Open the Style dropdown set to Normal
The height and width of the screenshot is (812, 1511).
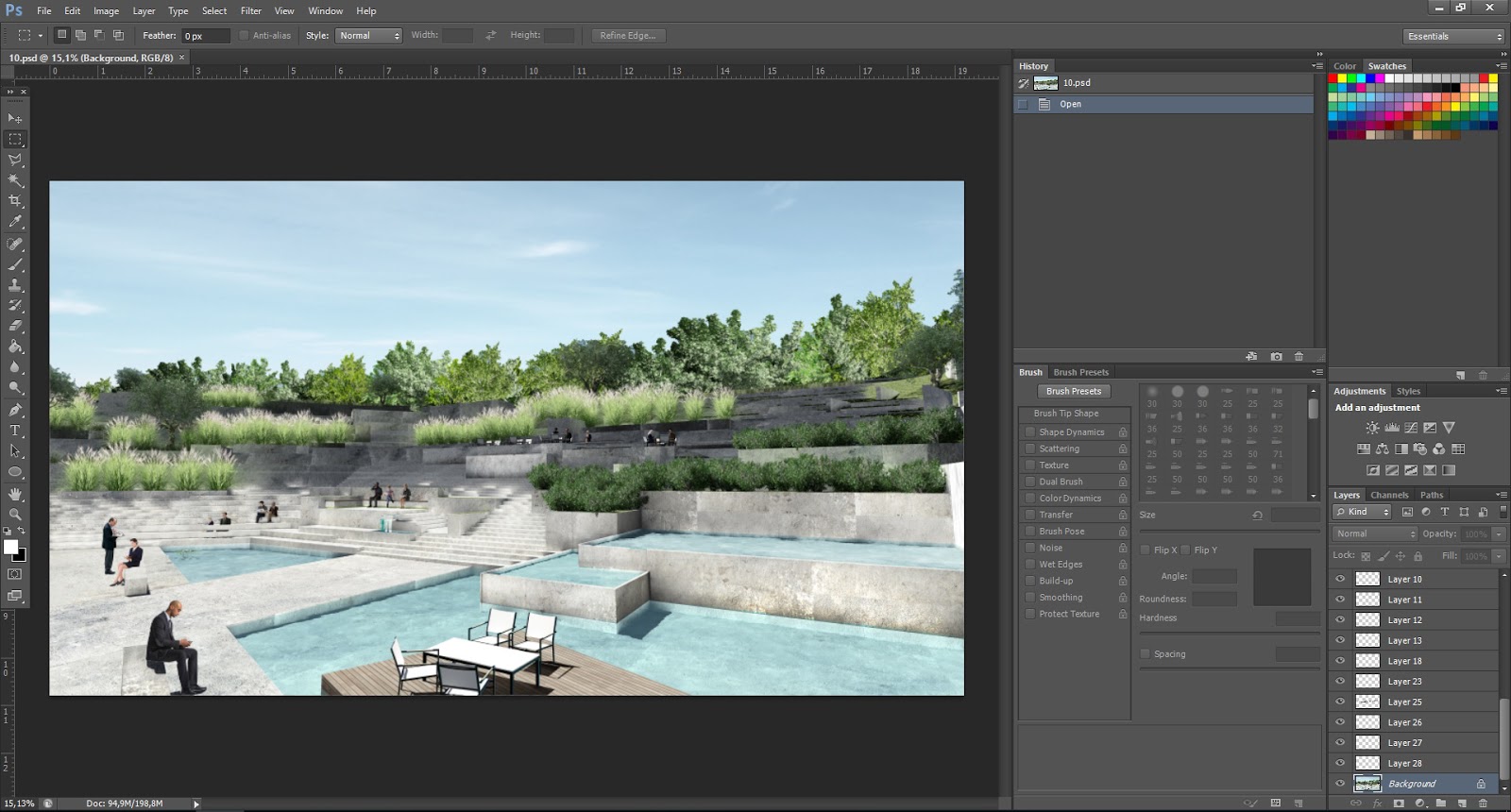[x=368, y=36]
